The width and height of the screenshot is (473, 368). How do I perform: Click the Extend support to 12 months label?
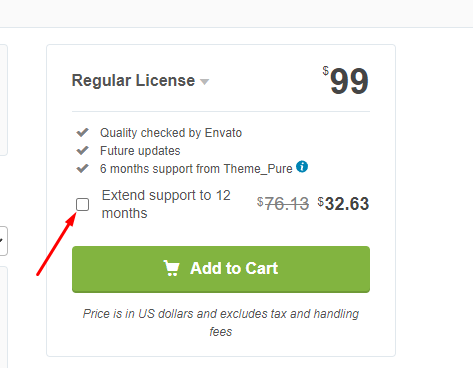pyautogui.click(x=166, y=204)
